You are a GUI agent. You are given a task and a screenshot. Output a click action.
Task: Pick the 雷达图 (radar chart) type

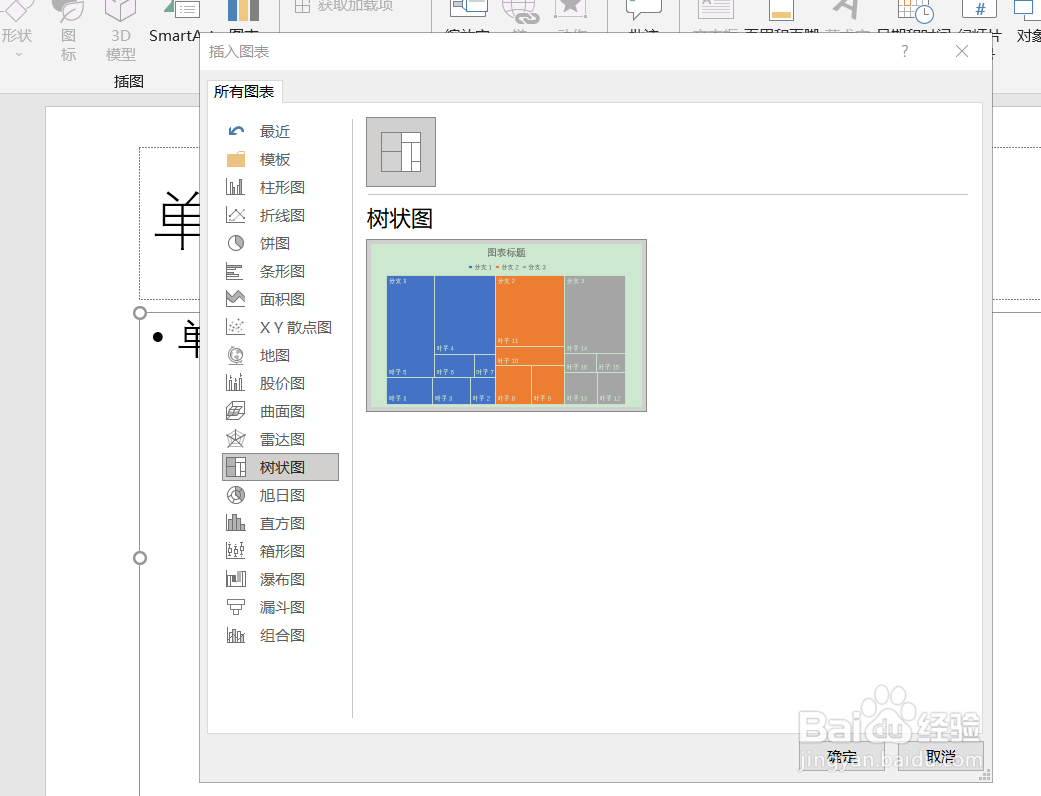(x=280, y=438)
